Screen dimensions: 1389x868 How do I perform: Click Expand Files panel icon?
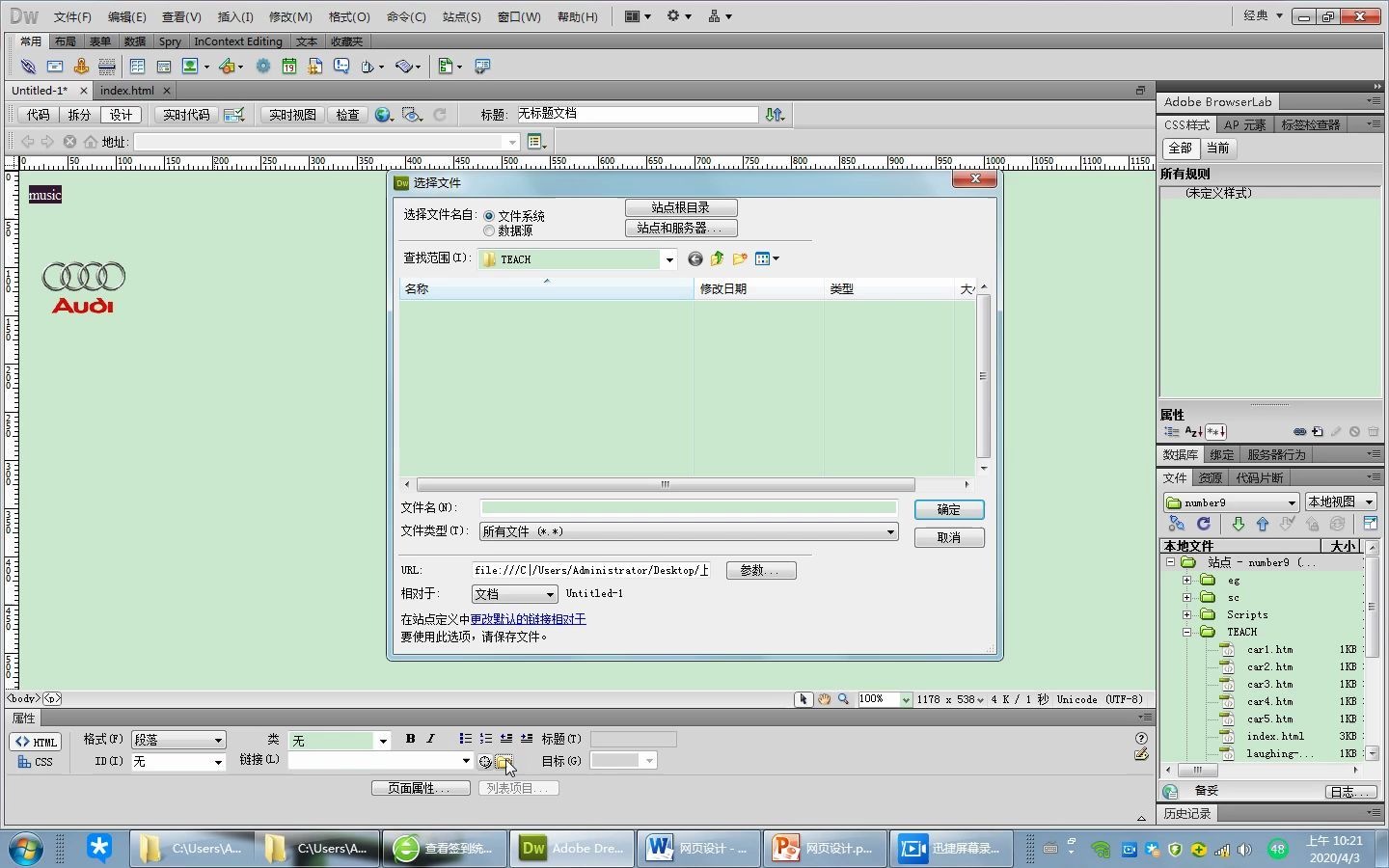click(x=1370, y=524)
